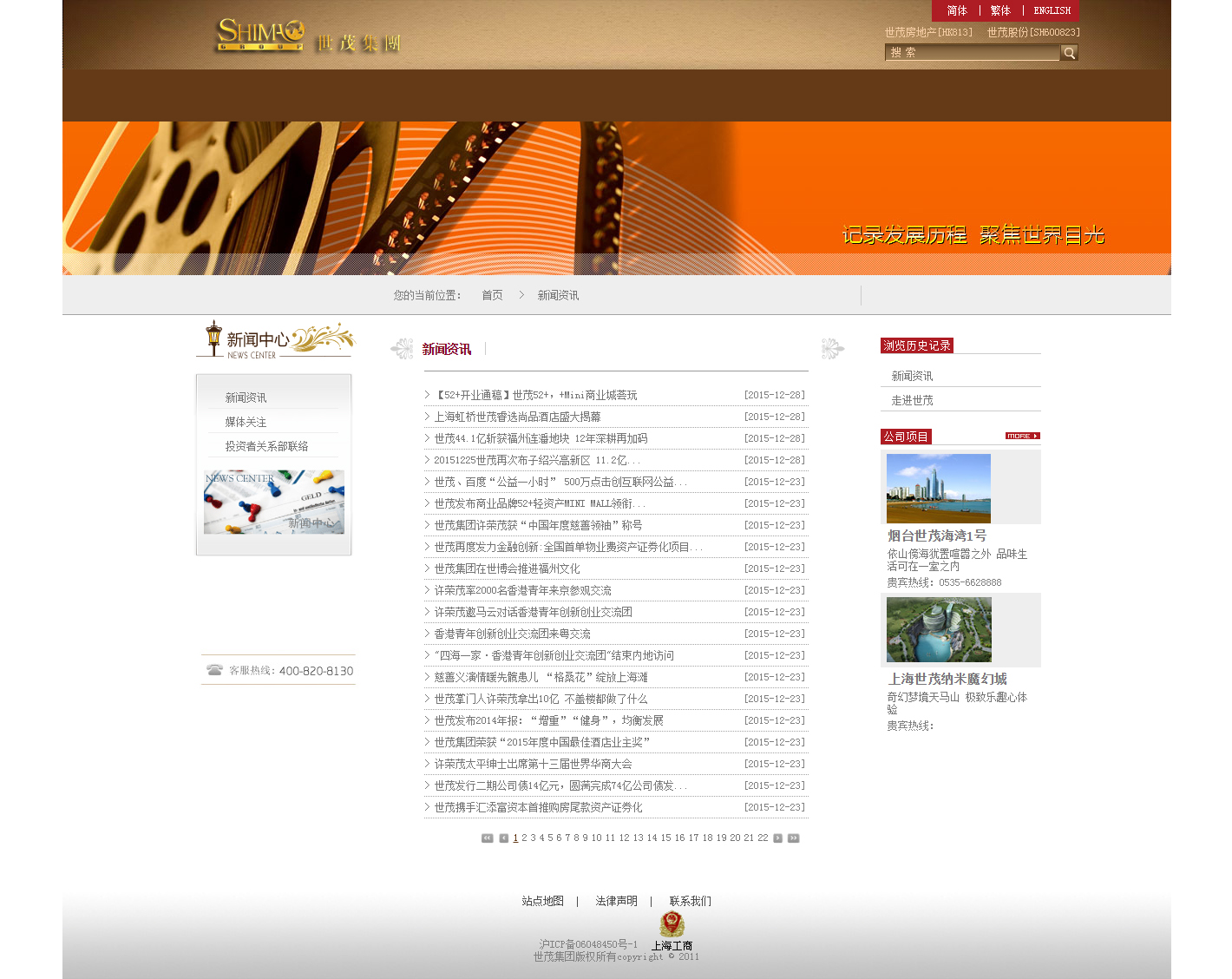Image resolution: width=1232 pixels, height=979 pixels.
Task: Open news 世茂集团在世博会推进福州文化
Action: (507, 568)
